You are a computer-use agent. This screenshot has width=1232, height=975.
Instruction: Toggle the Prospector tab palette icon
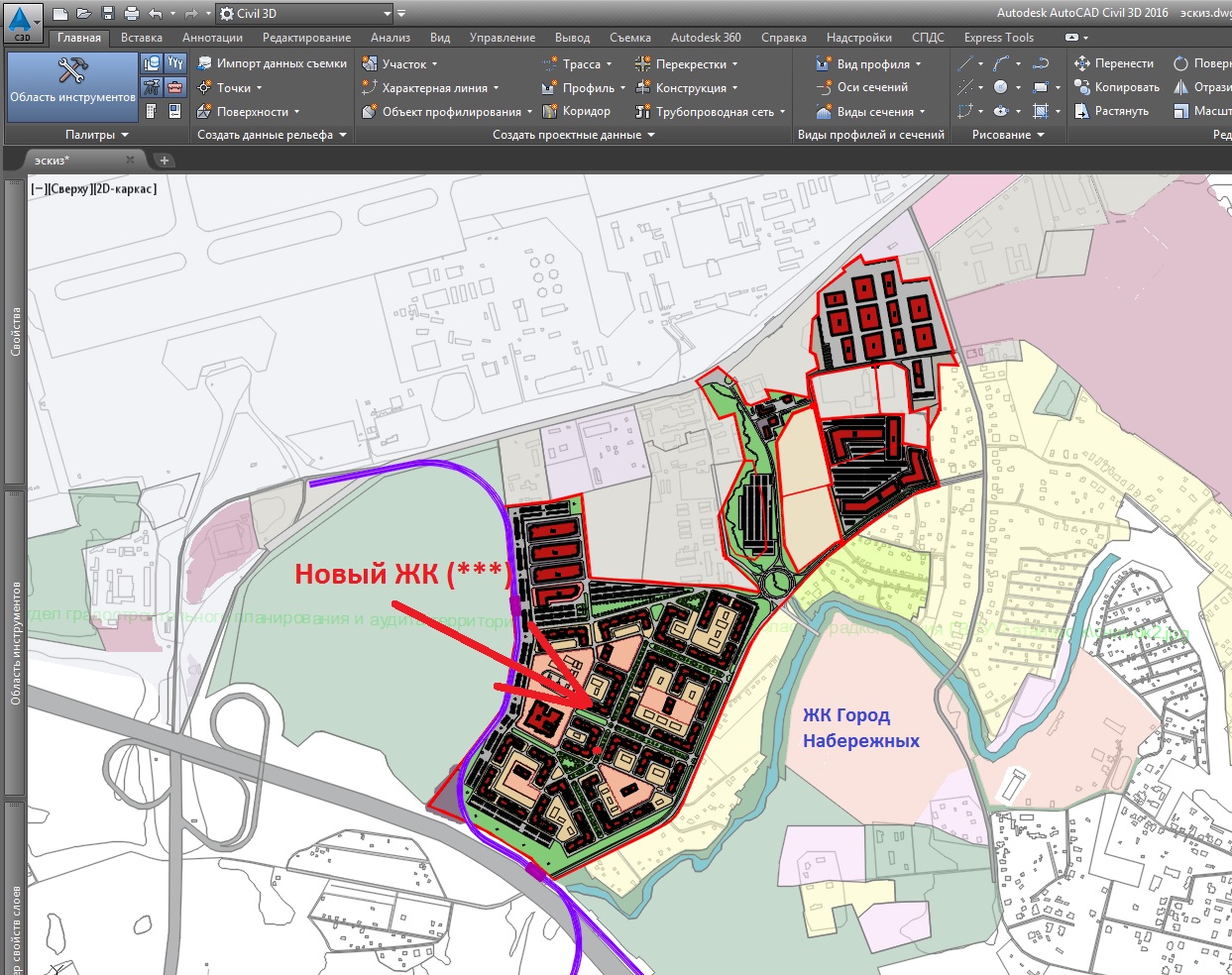click(x=151, y=63)
